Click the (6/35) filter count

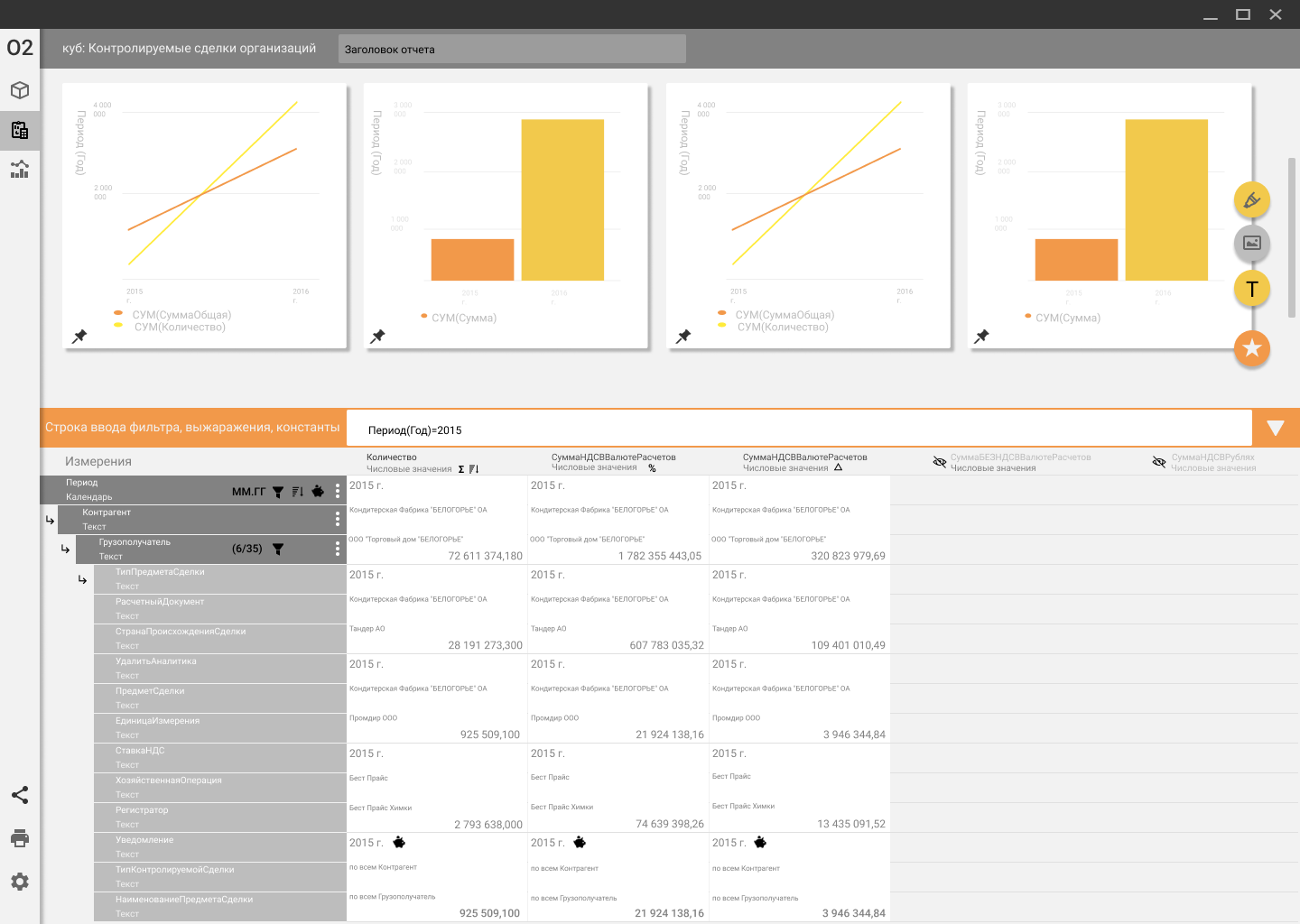point(247,549)
